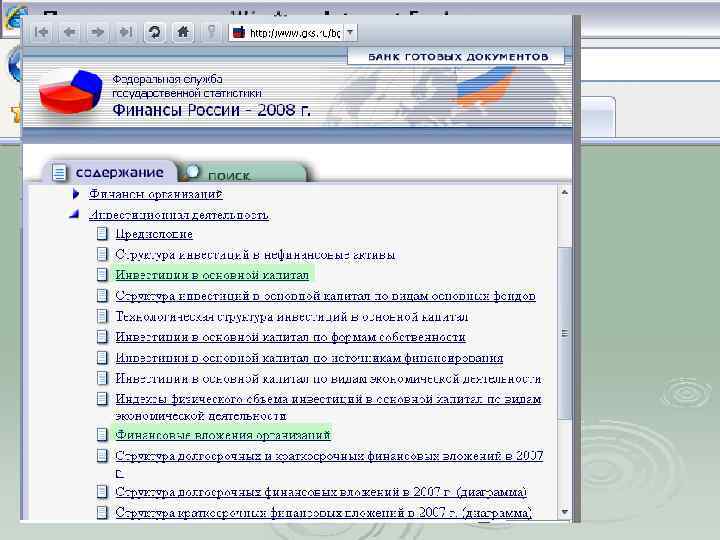This screenshot has width=720, height=540.
Task: Collapse the Инвестиционная деятельность tree node
Action: point(75,214)
